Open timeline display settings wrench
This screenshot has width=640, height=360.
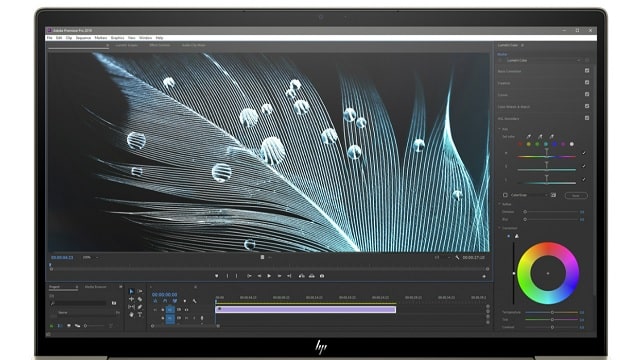195,301
